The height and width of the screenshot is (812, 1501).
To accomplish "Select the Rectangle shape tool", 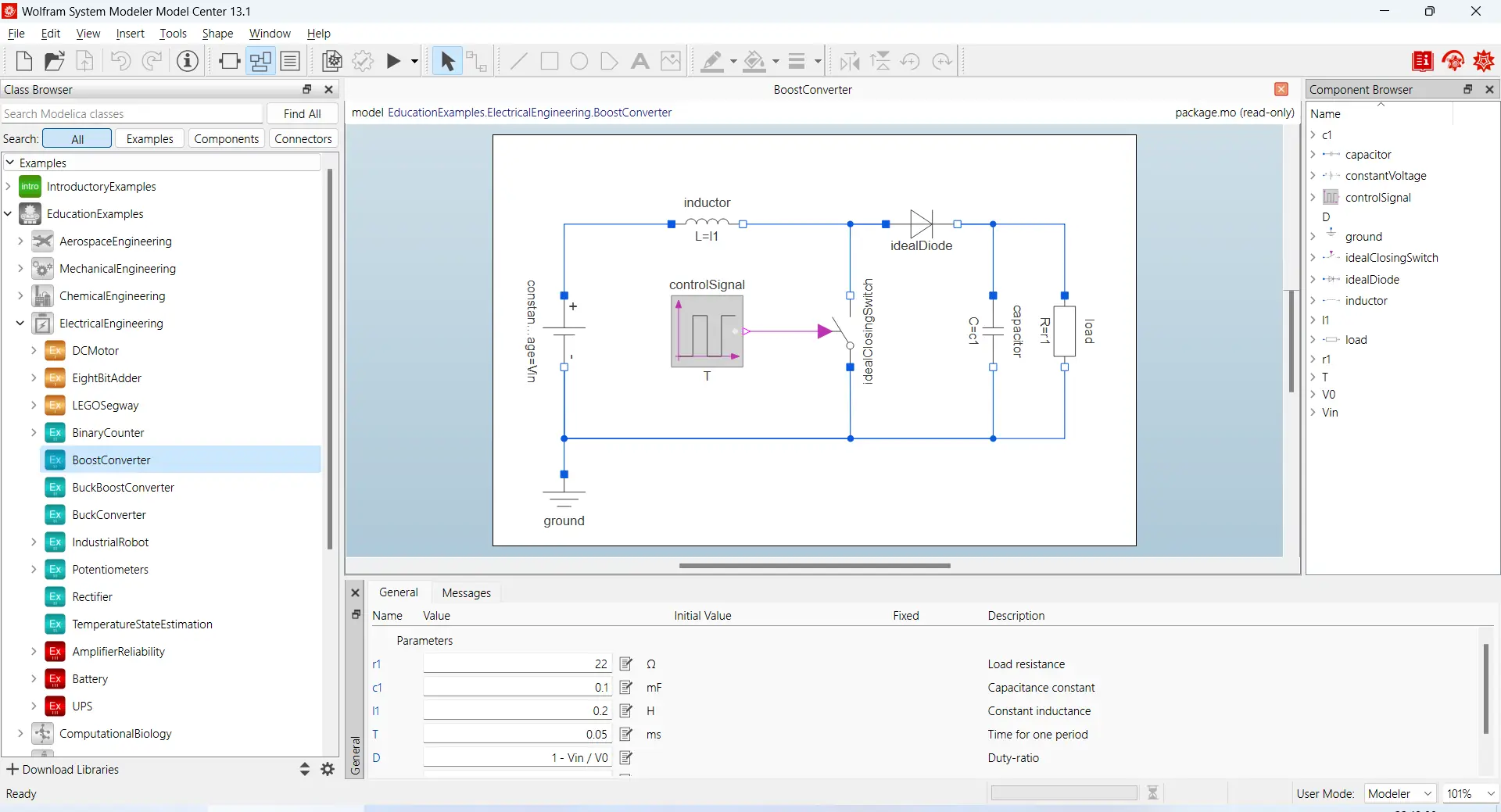I will click(550, 61).
